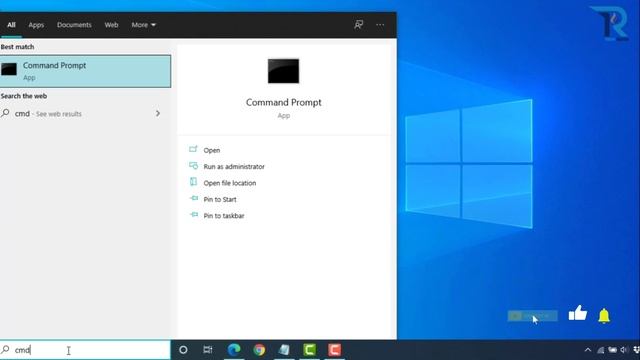
Task: Click the Command Prompt icon in best match
Action: [9, 69]
